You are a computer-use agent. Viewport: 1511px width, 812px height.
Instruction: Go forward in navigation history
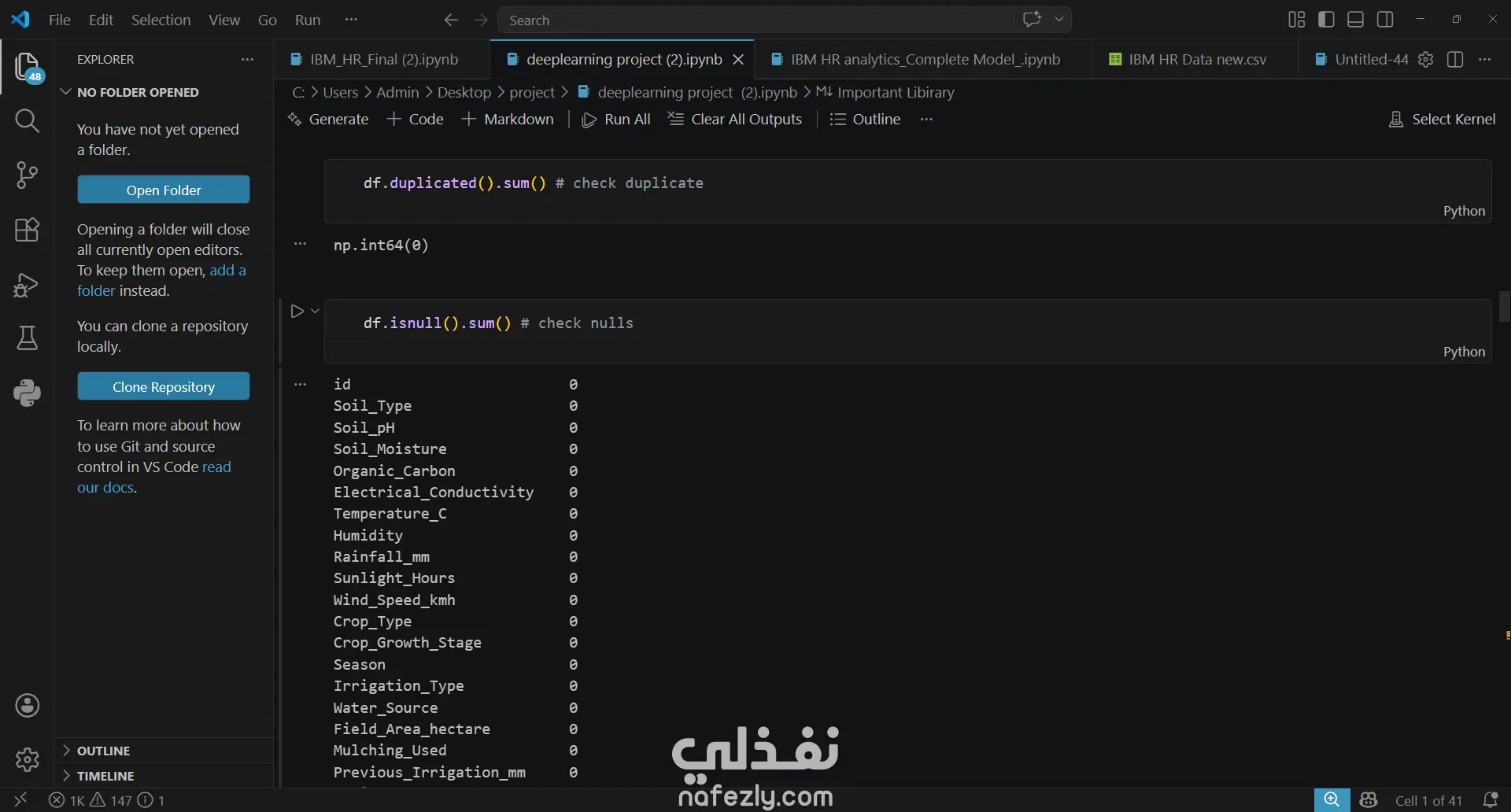(481, 20)
